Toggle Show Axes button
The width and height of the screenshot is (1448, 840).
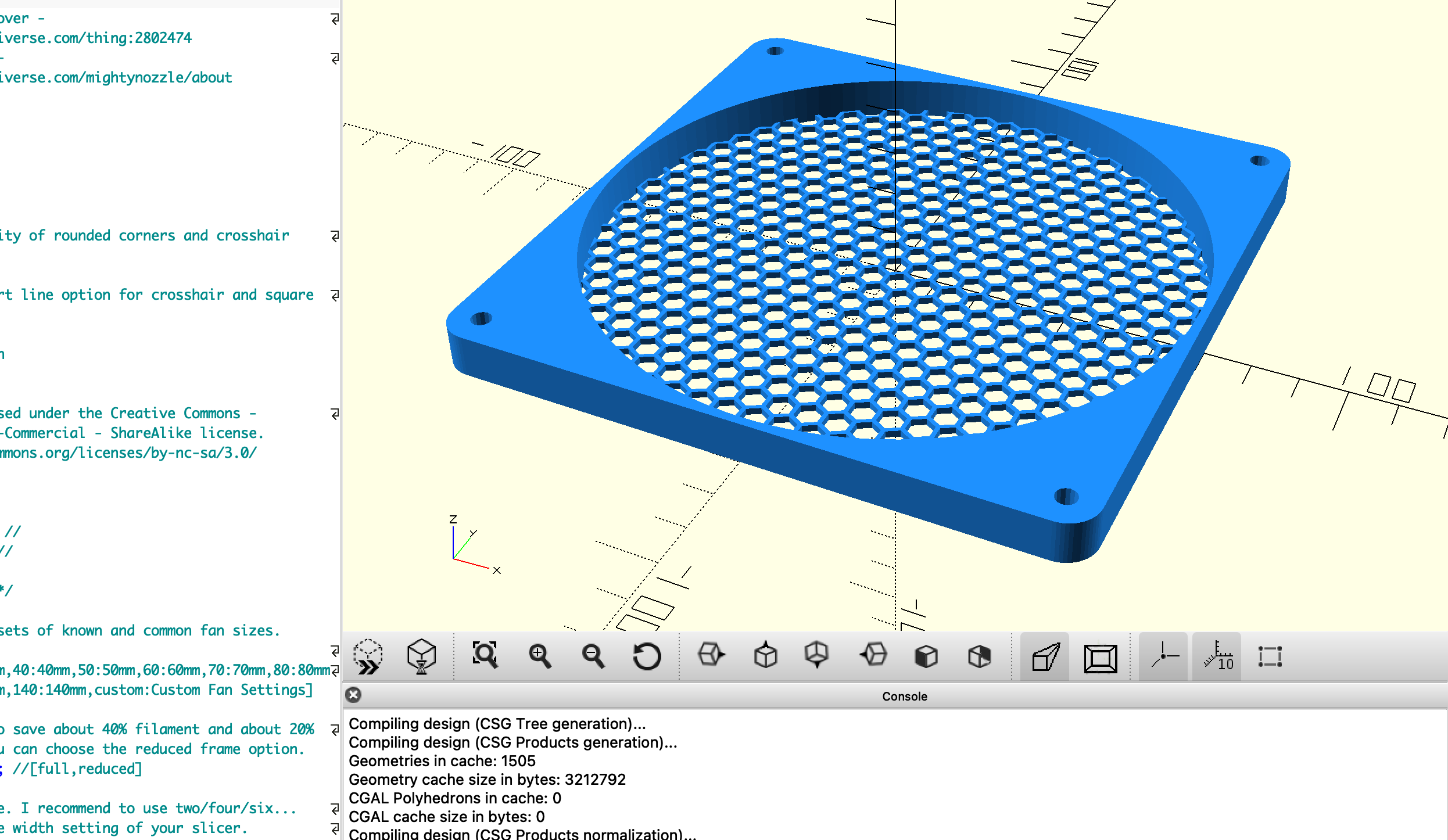coord(1164,657)
